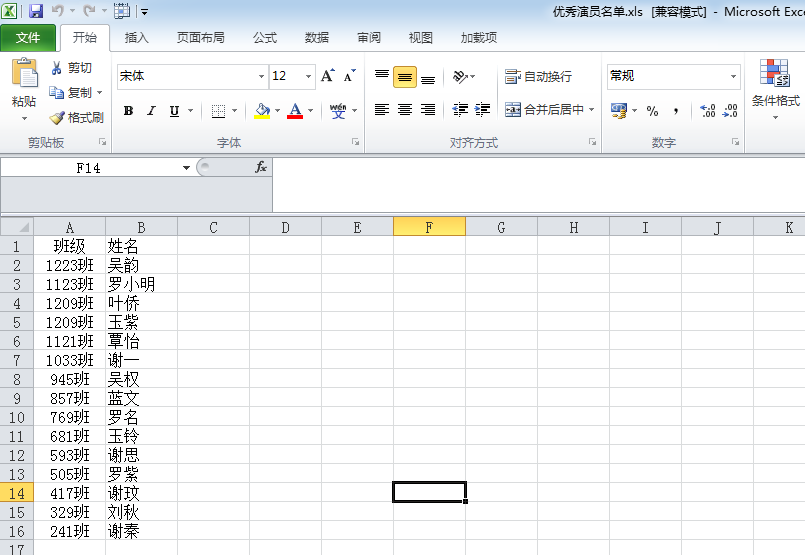Toggle Bold formatting

pos(128,111)
